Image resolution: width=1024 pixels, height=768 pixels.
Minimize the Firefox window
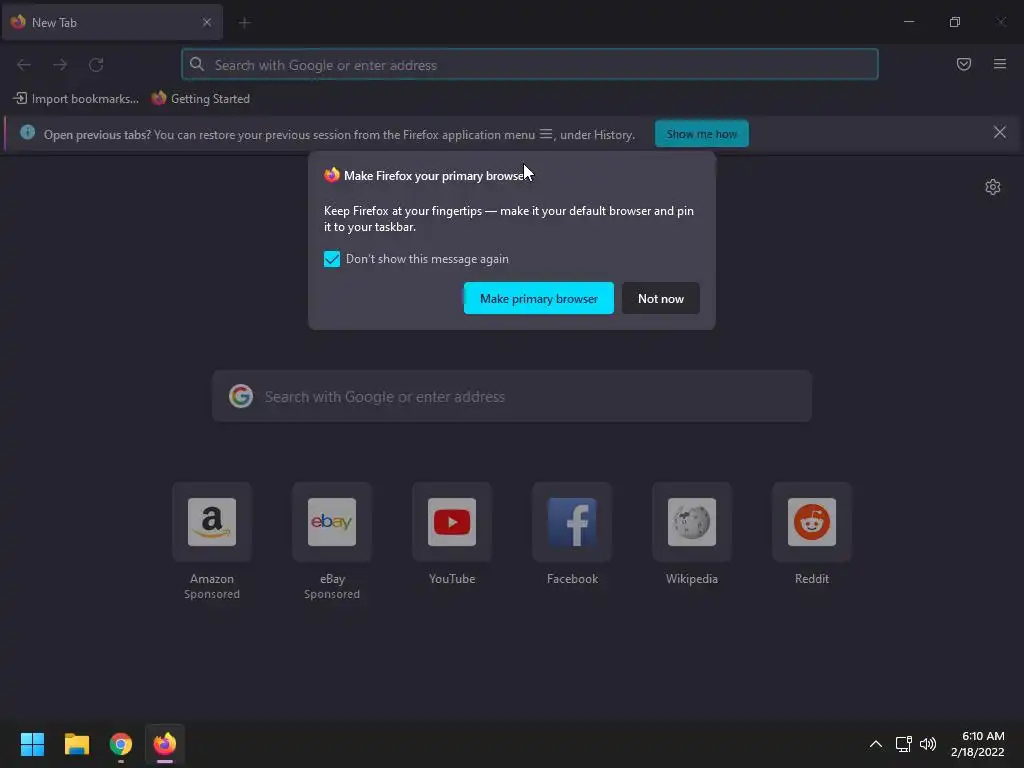click(908, 22)
